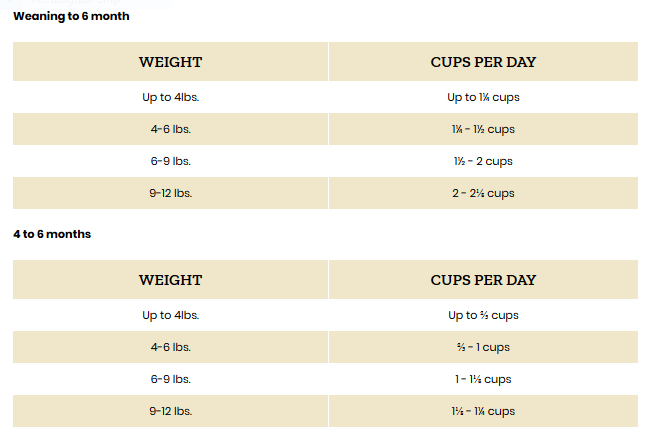Select "6-9 lbs." in the weaning table
This screenshot has width=651, height=438.
[170, 161]
